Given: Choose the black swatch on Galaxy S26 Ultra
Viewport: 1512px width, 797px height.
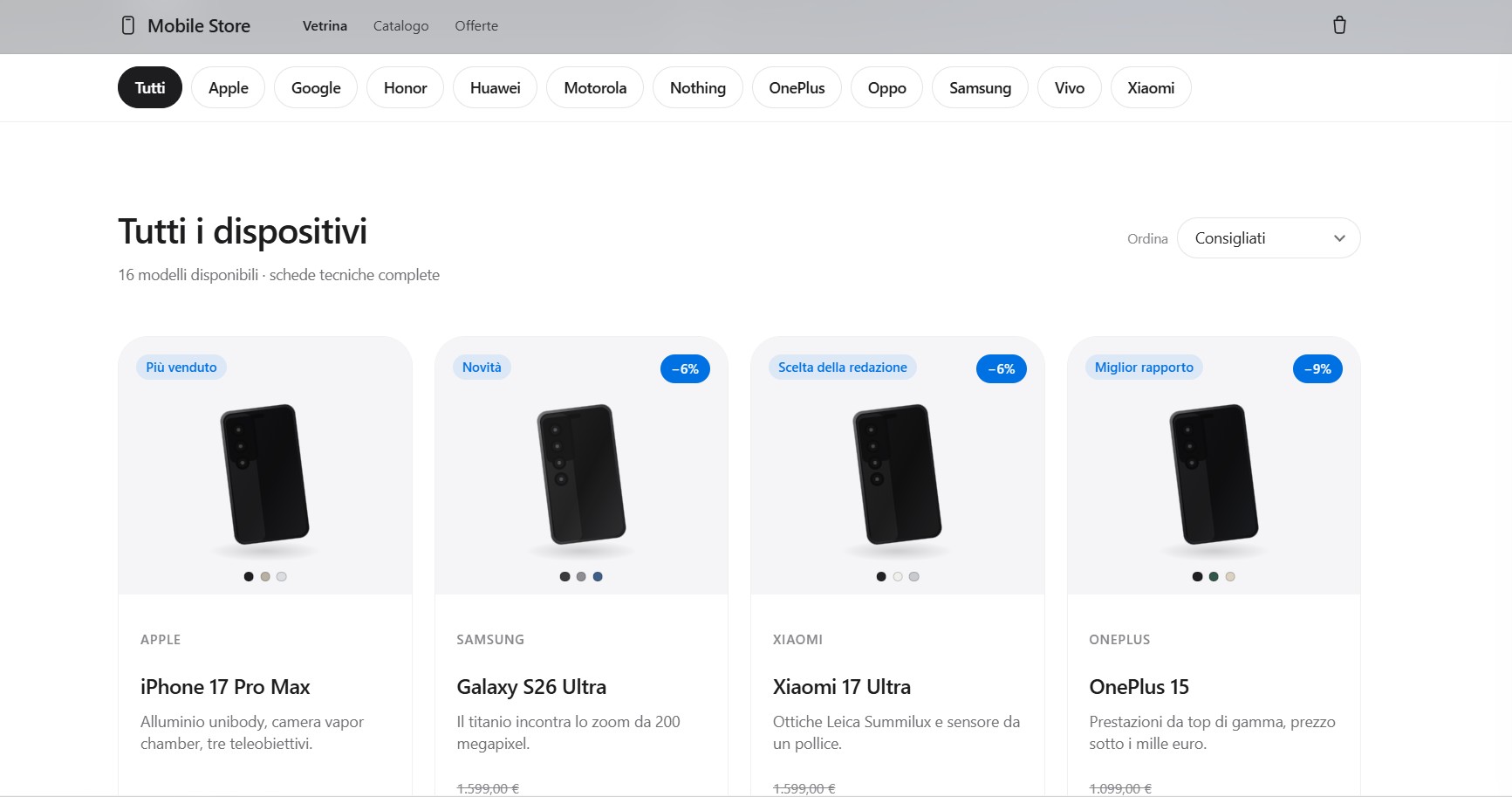Looking at the screenshot, I should [564, 576].
